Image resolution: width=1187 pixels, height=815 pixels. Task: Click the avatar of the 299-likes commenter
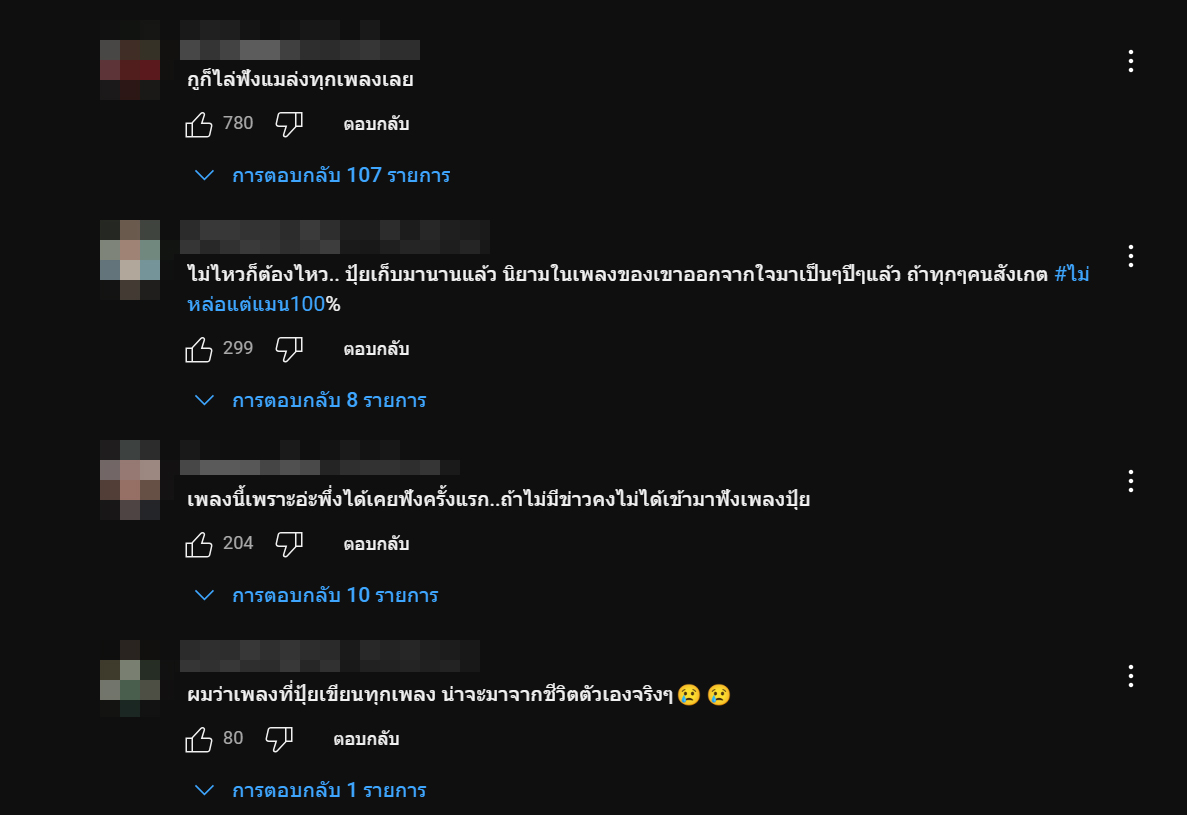130,260
